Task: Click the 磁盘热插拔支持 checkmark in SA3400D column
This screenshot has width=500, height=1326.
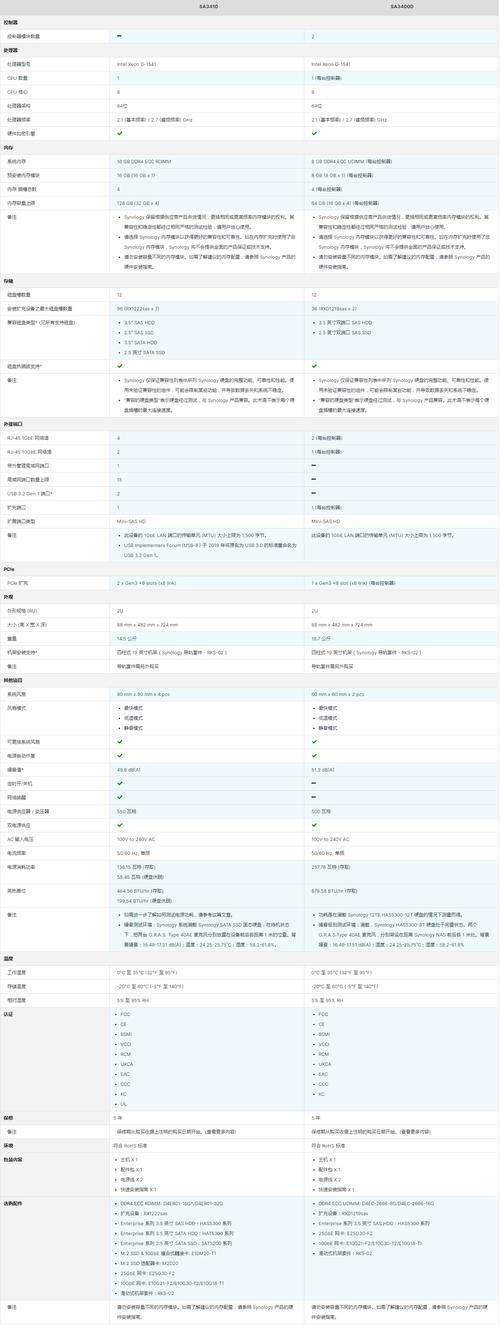Action: [x=314, y=367]
